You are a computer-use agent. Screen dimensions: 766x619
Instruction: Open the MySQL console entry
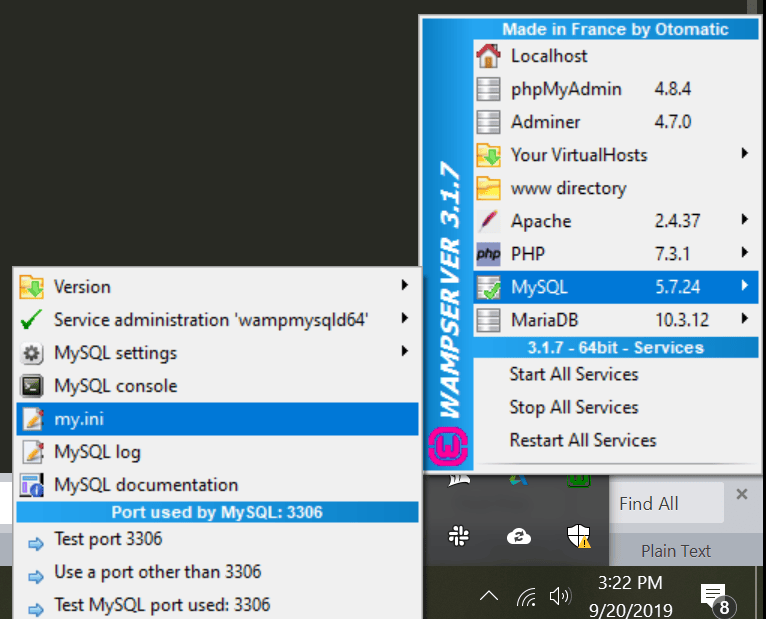[217, 386]
